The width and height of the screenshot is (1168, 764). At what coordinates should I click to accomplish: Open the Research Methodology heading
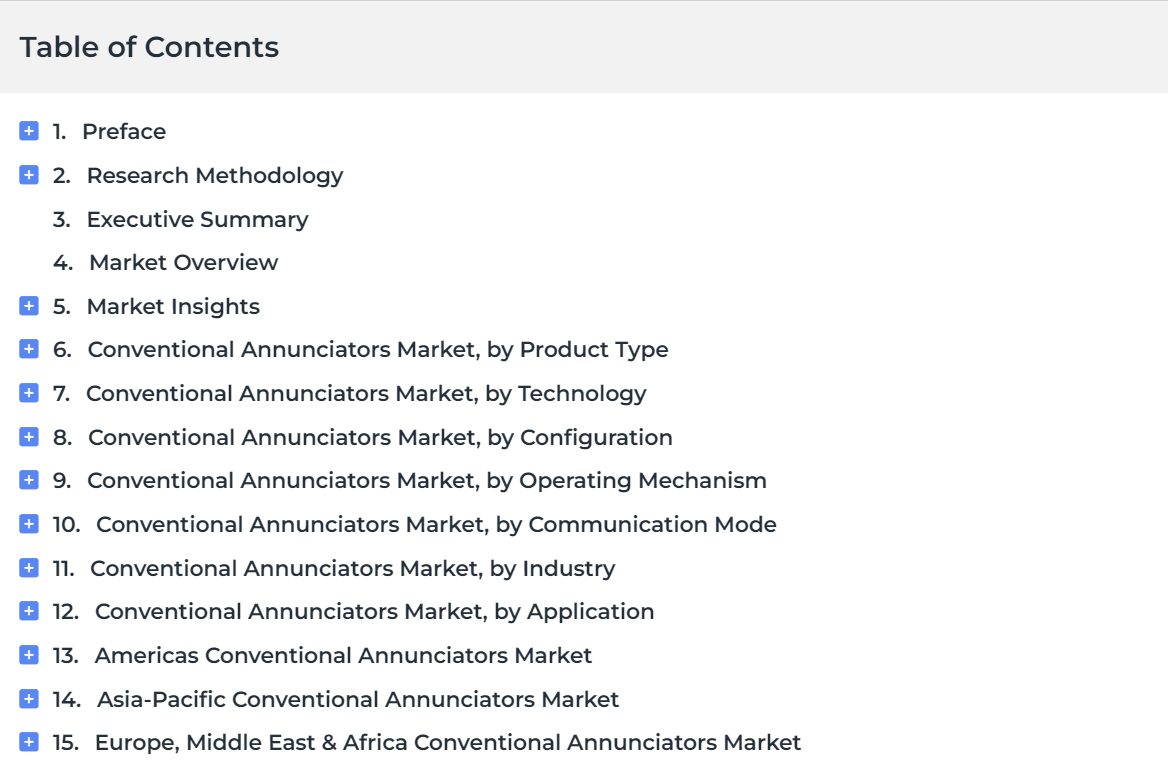coord(215,176)
